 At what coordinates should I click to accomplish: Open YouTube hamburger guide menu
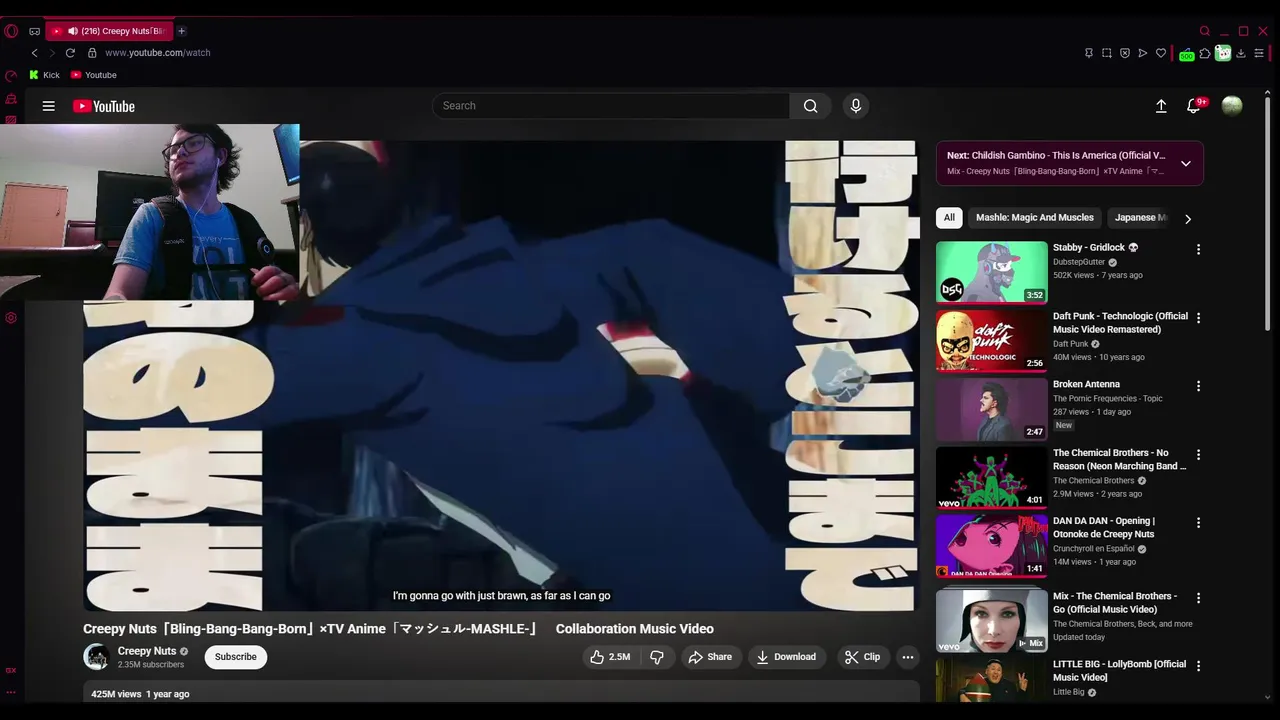point(48,106)
